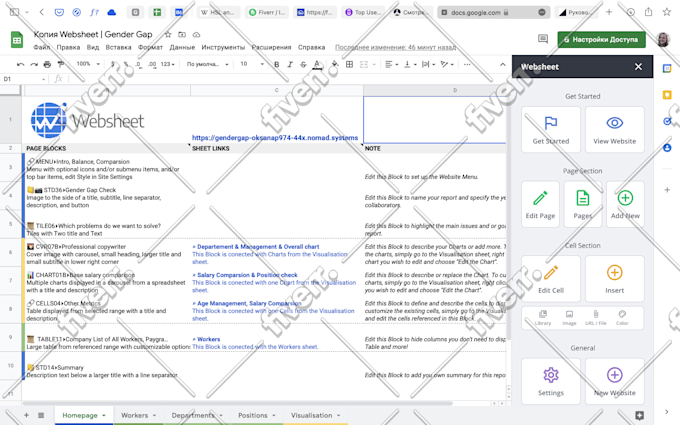
Task: Click the Get Started flag card
Action: pos(551,130)
